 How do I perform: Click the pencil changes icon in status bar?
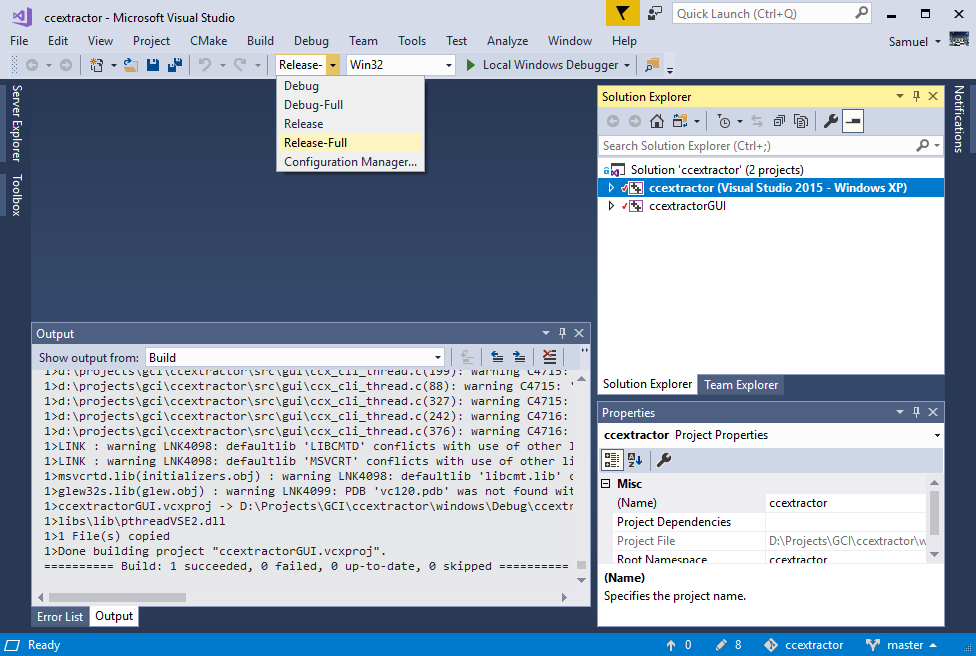pos(721,645)
